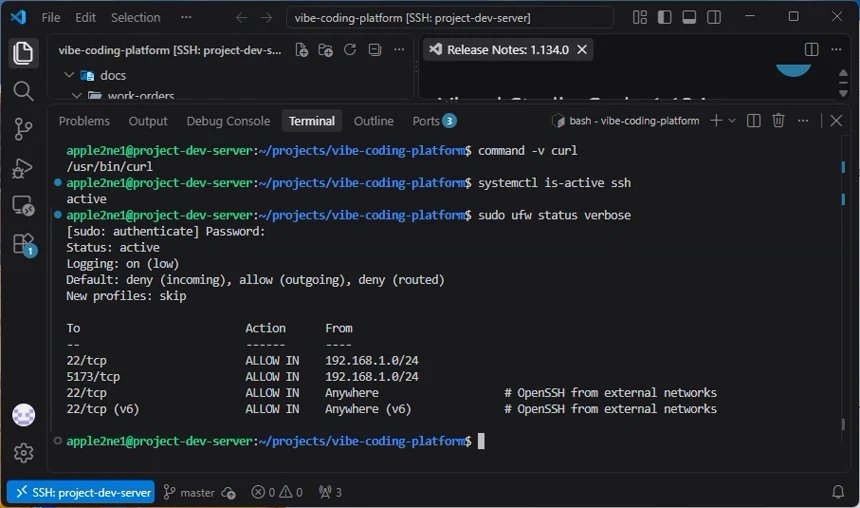Switch to the Outline tab
Screen dimensions: 860x508
point(374,121)
